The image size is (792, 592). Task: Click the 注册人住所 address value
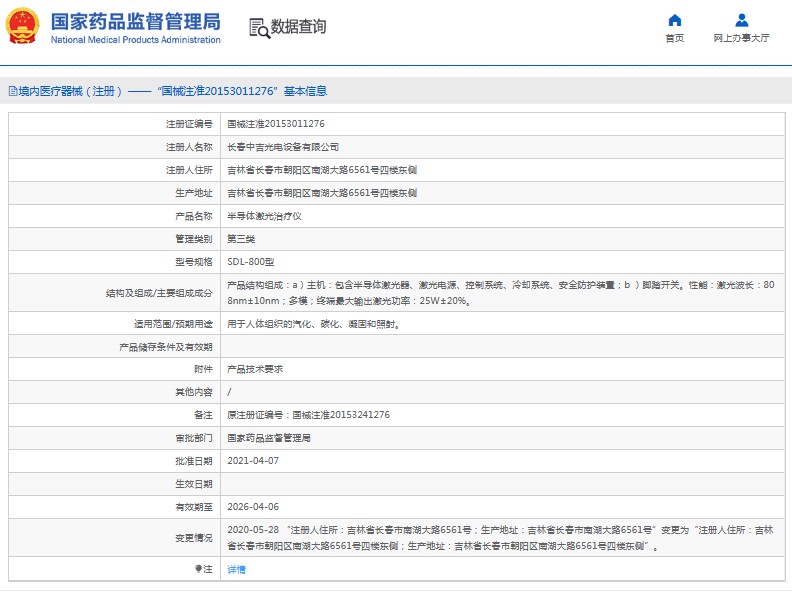322,170
